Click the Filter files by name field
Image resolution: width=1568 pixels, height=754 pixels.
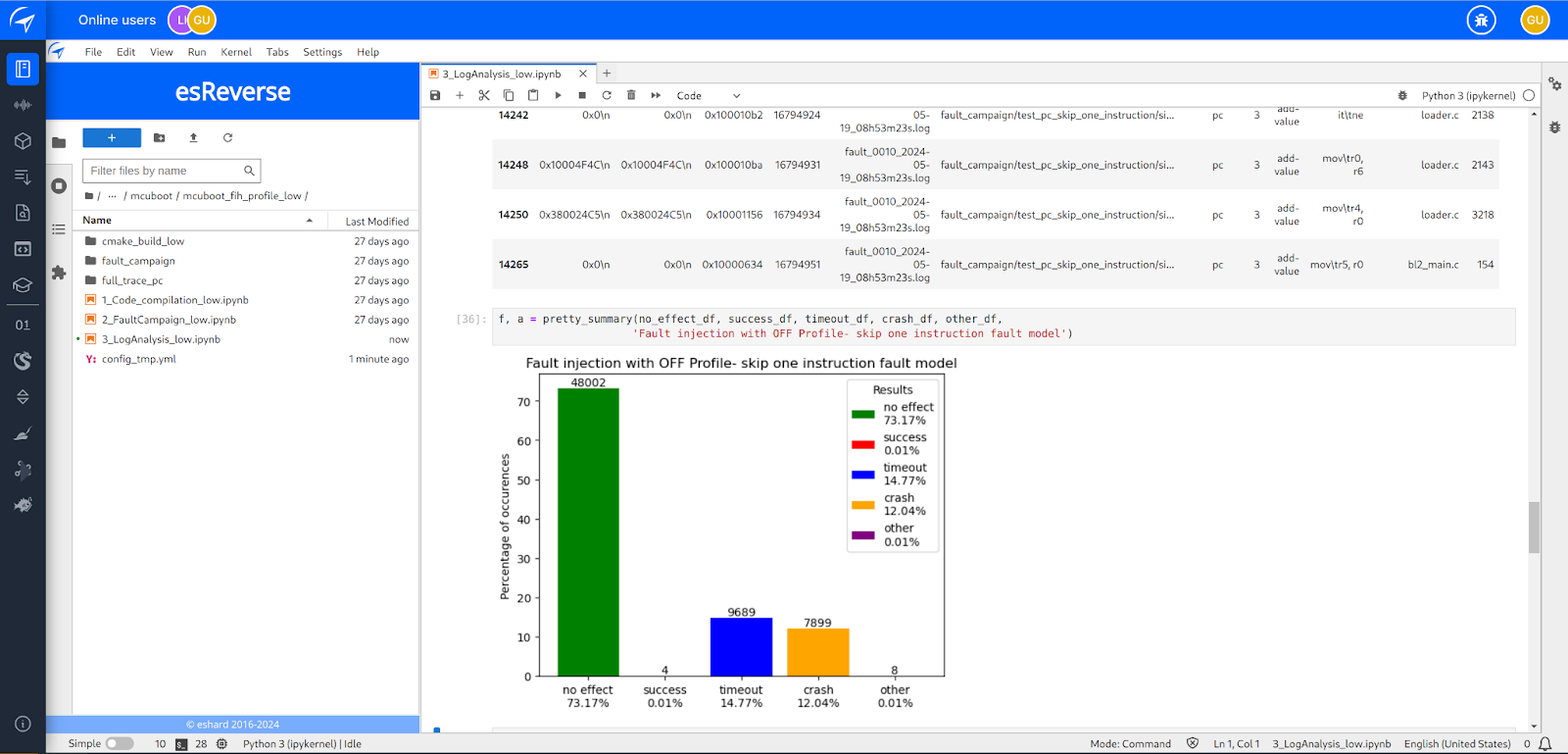(165, 171)
